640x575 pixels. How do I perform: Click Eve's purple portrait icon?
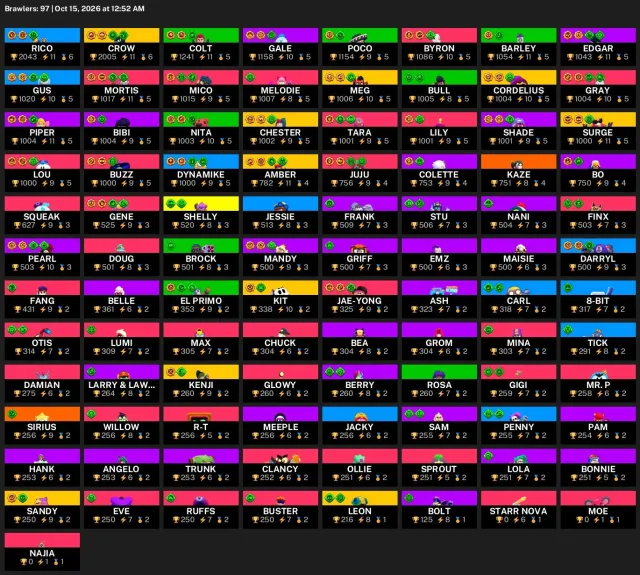pyautogui.click(x=122, y=501)
